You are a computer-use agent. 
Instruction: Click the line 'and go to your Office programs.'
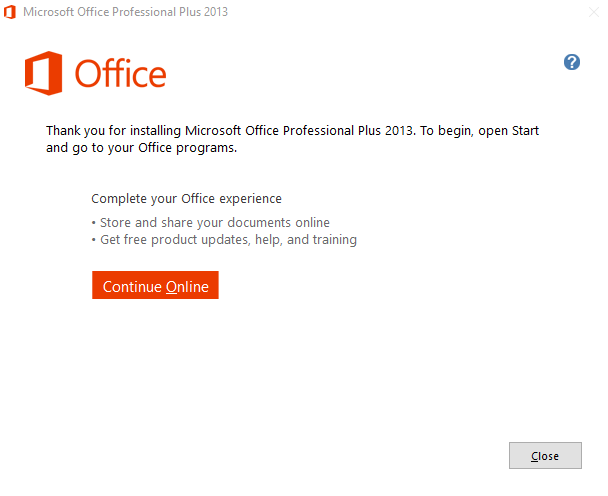142,148
